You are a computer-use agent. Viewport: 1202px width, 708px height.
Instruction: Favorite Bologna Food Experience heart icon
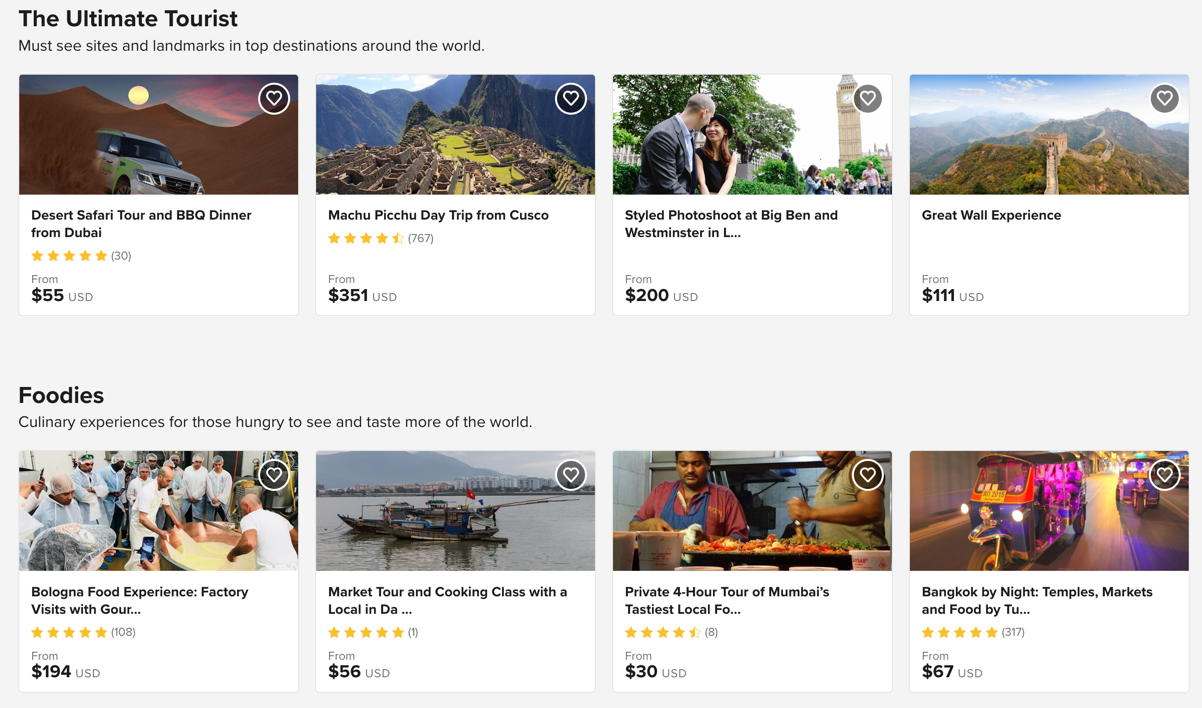[274, 475]
